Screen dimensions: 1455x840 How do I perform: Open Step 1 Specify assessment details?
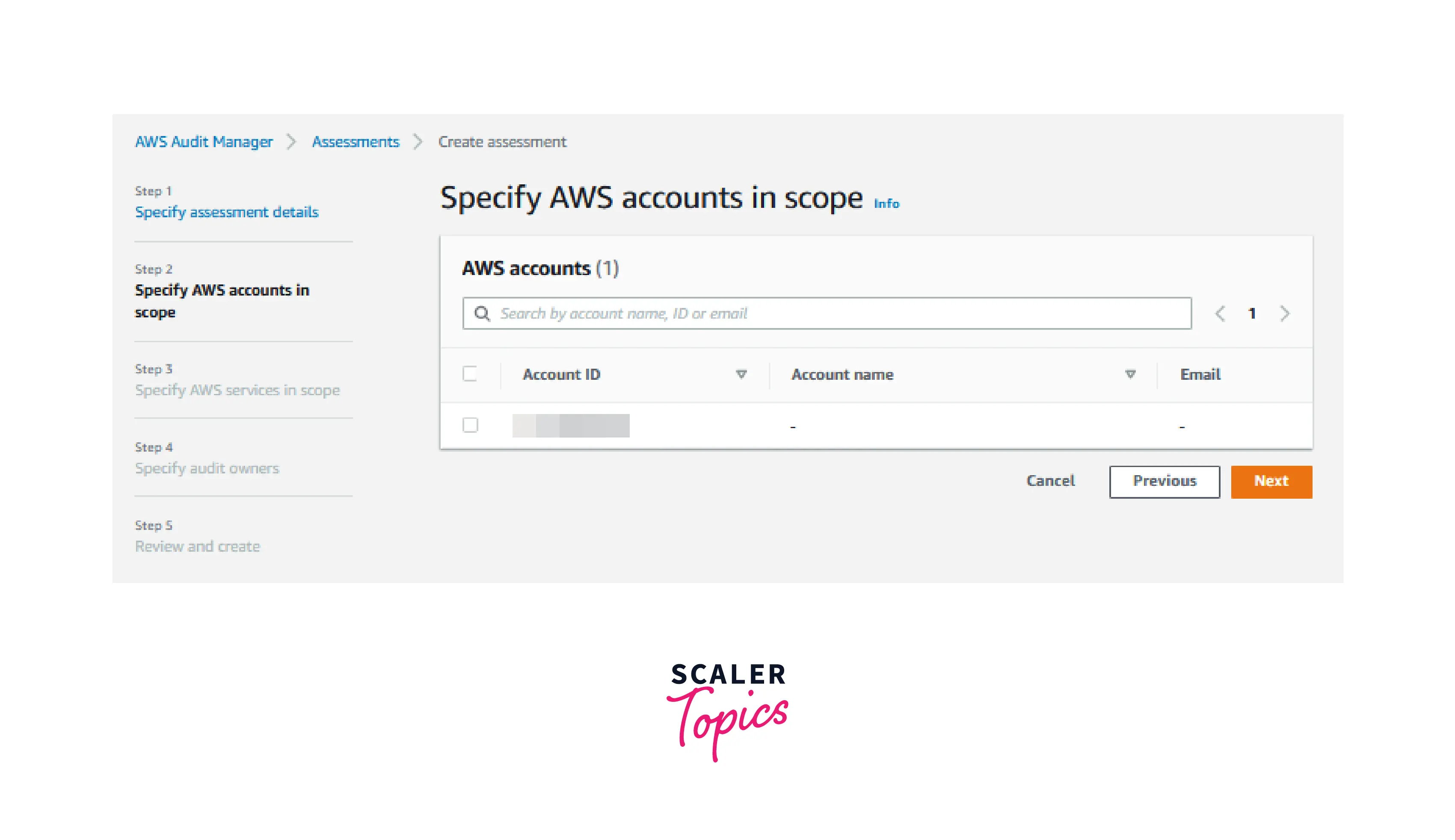227,212
